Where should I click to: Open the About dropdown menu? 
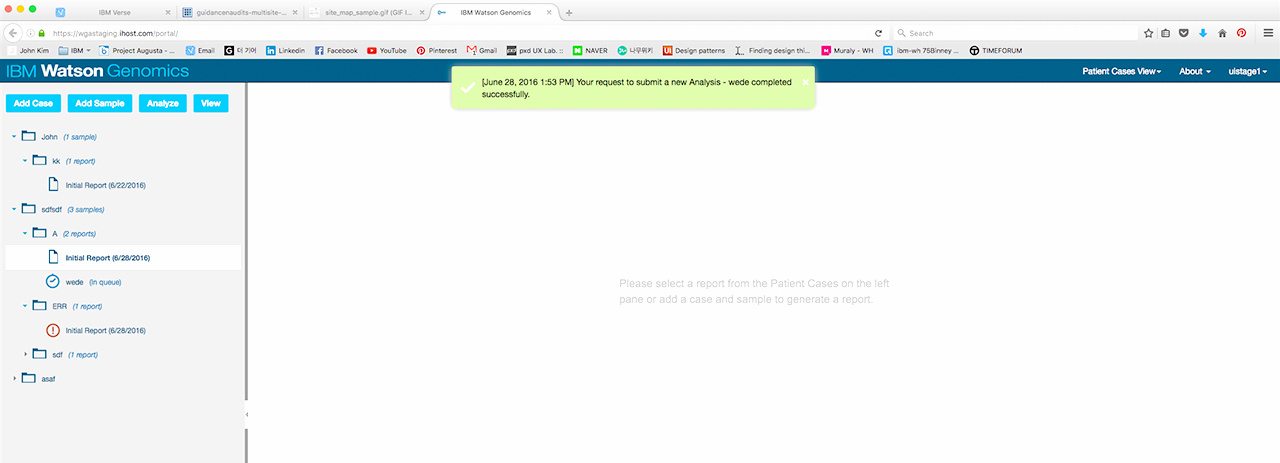coord(1194,72)
